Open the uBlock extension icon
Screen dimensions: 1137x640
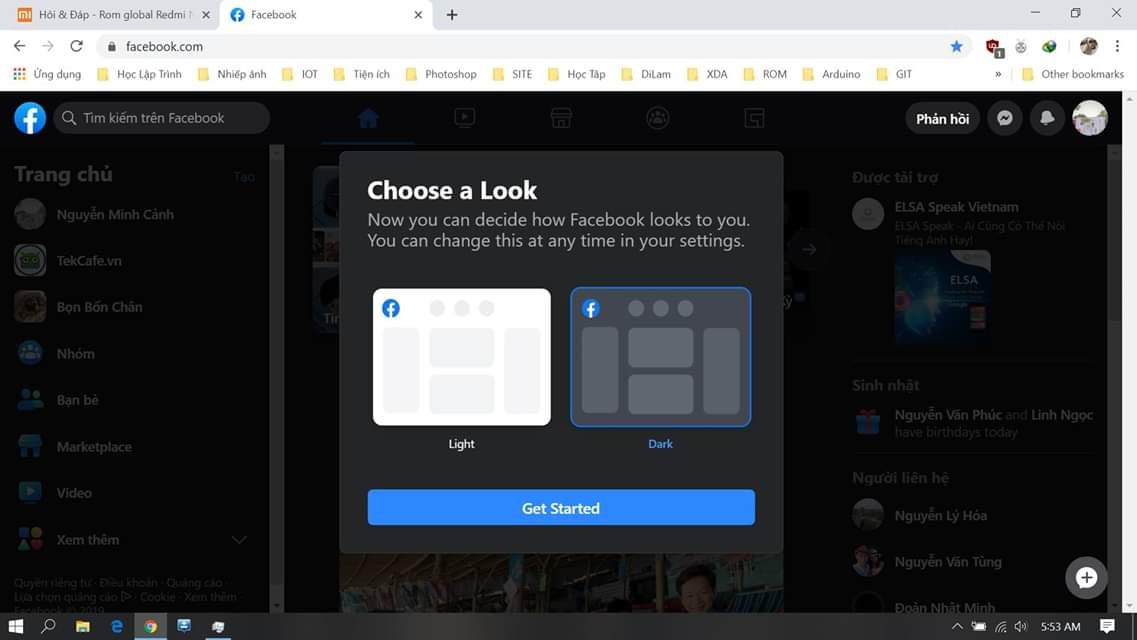coord(993,47)
